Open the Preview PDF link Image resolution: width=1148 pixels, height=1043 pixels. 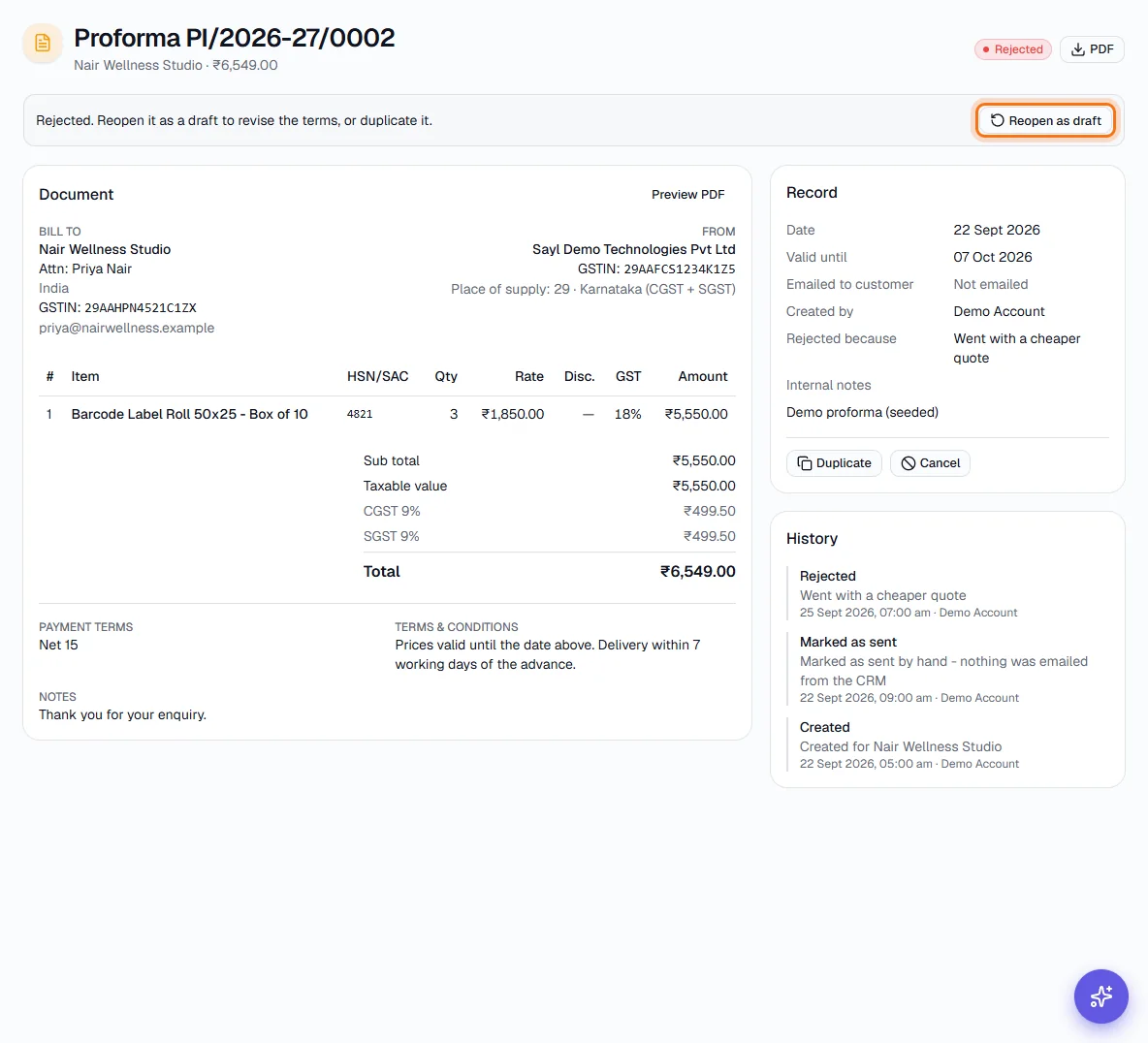[687, 194]
